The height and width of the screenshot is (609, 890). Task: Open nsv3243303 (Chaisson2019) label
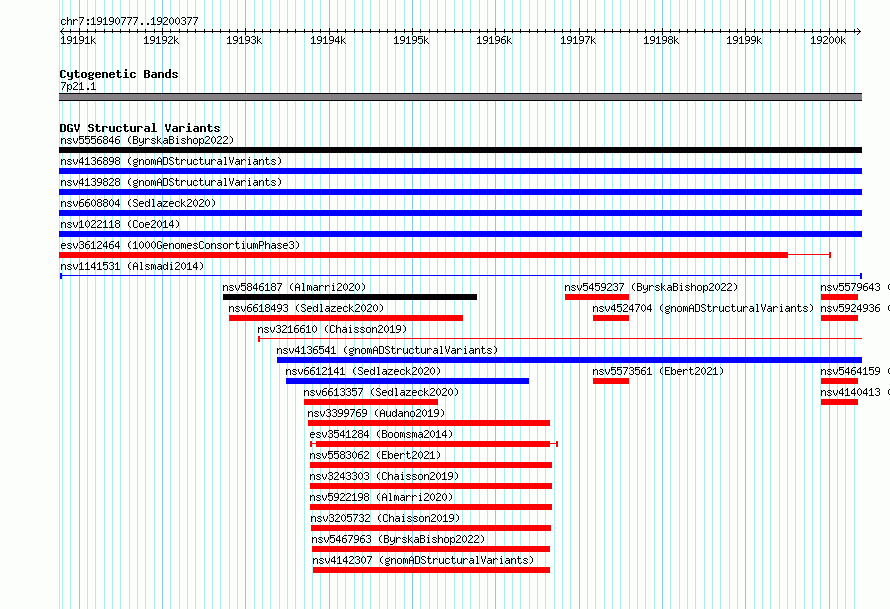coord(384,476)
